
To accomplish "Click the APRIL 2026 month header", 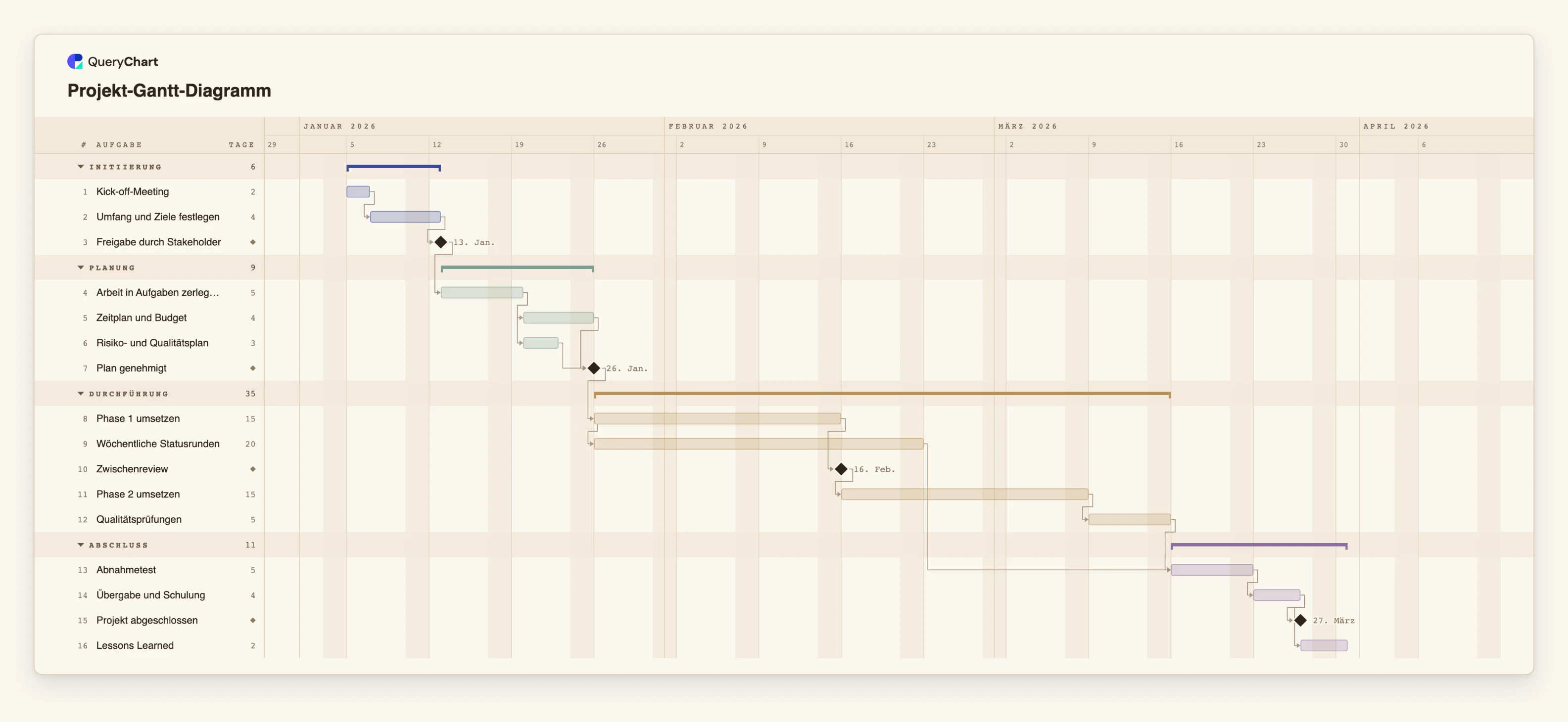I will [x=1396, y=127].
